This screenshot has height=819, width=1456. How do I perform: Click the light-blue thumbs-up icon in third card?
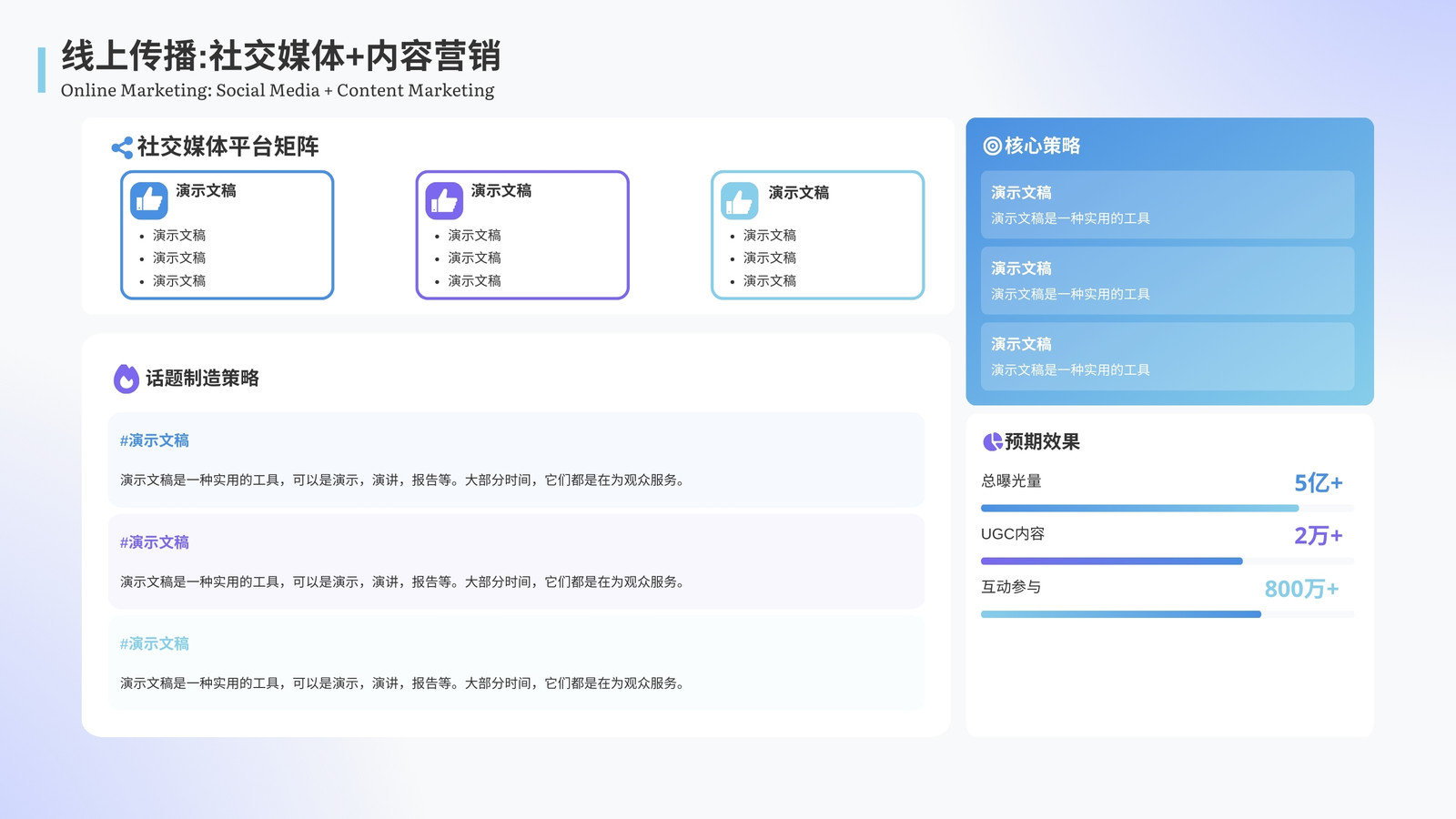pyautogui.click(x=739, y=200)
